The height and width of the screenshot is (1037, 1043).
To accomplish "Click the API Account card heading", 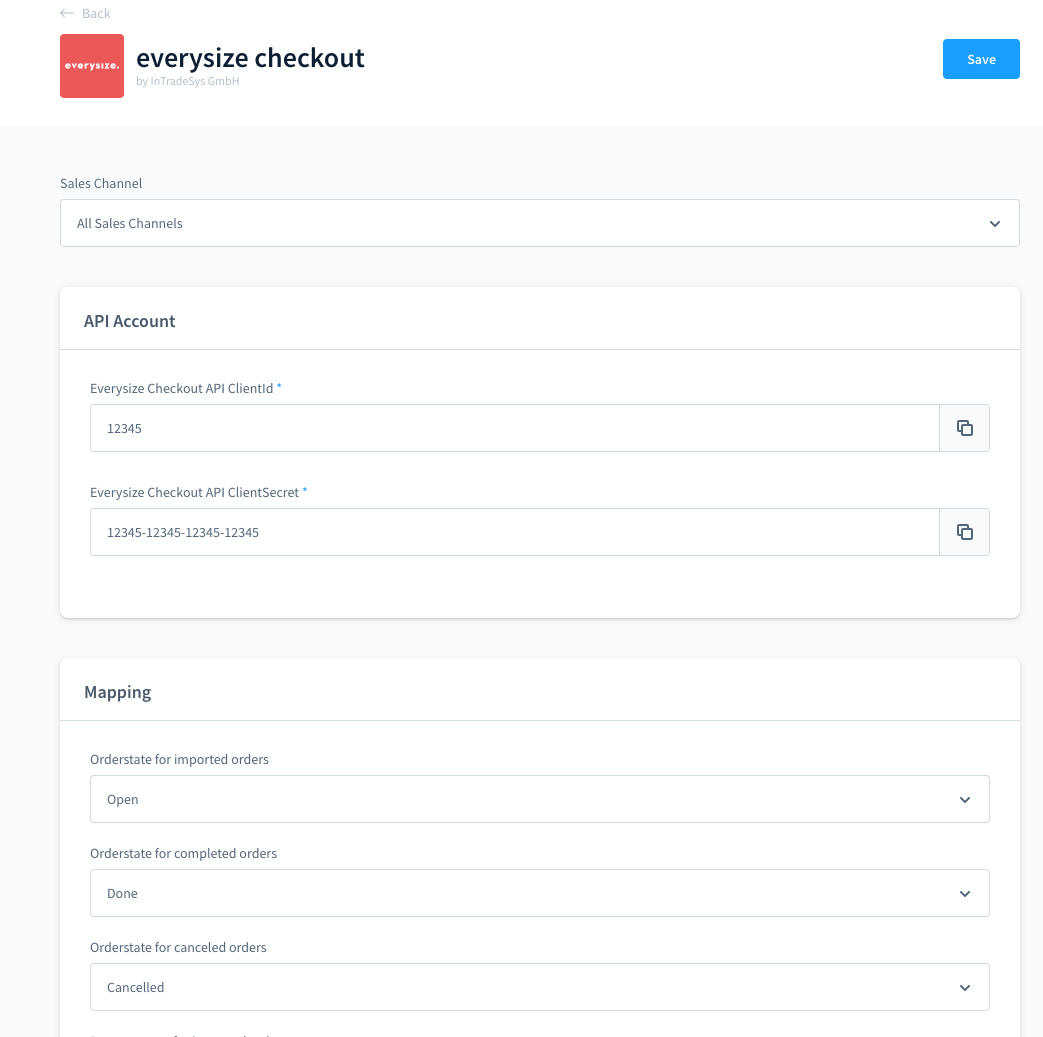I will click(130, 321).
